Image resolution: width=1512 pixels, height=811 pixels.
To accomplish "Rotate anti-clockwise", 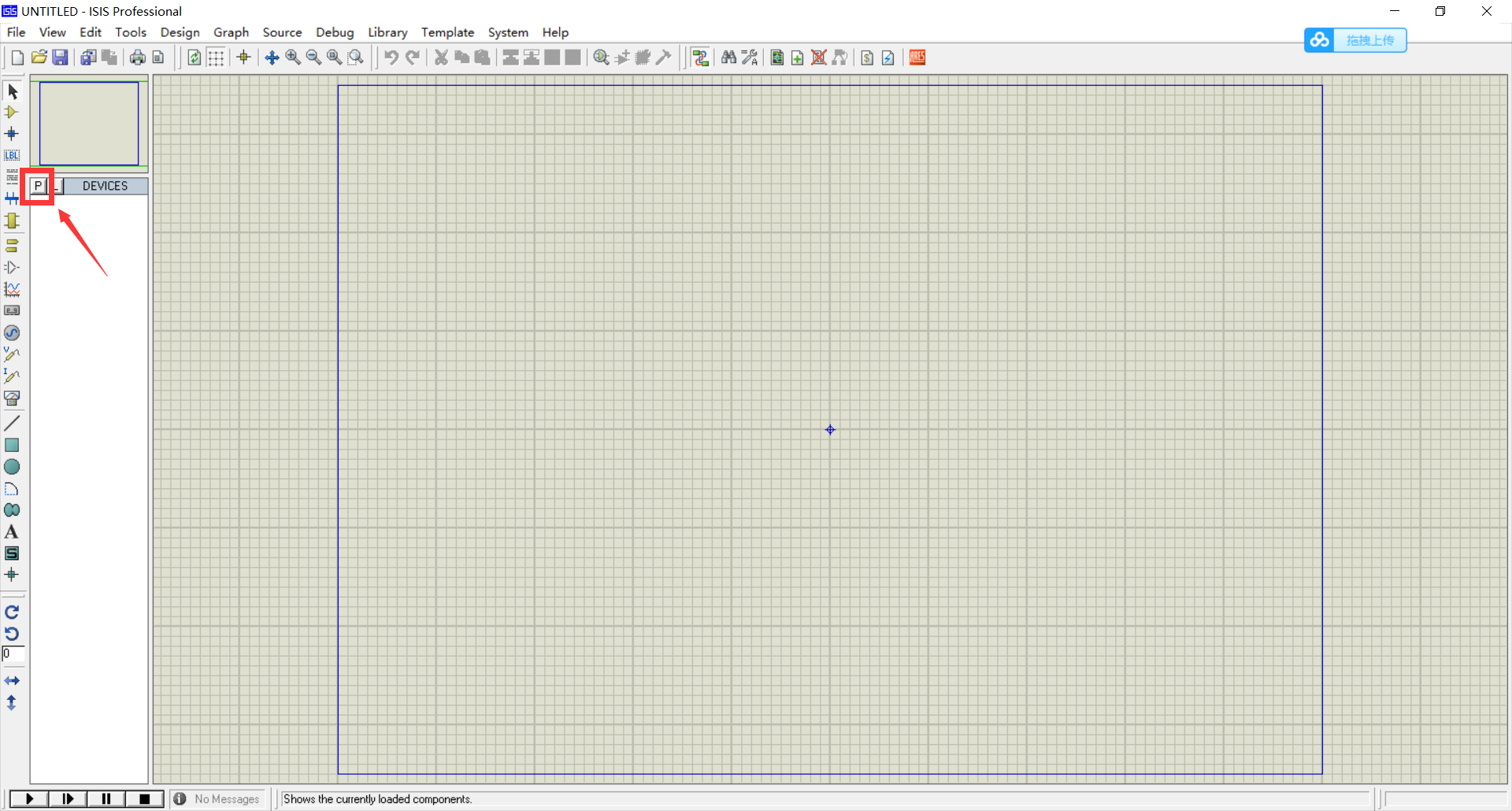I will 12,634.
